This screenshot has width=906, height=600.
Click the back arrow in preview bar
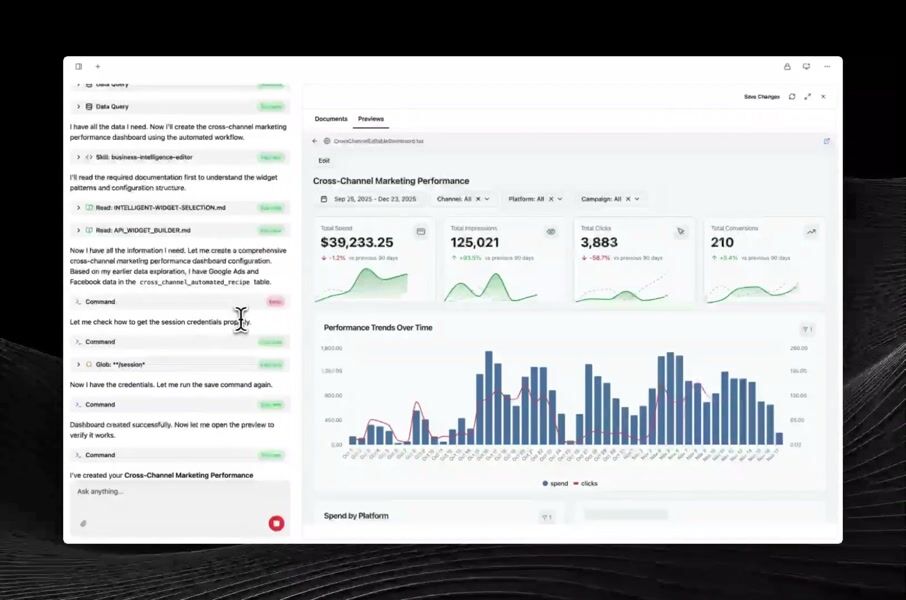click(x=315, y=141)
